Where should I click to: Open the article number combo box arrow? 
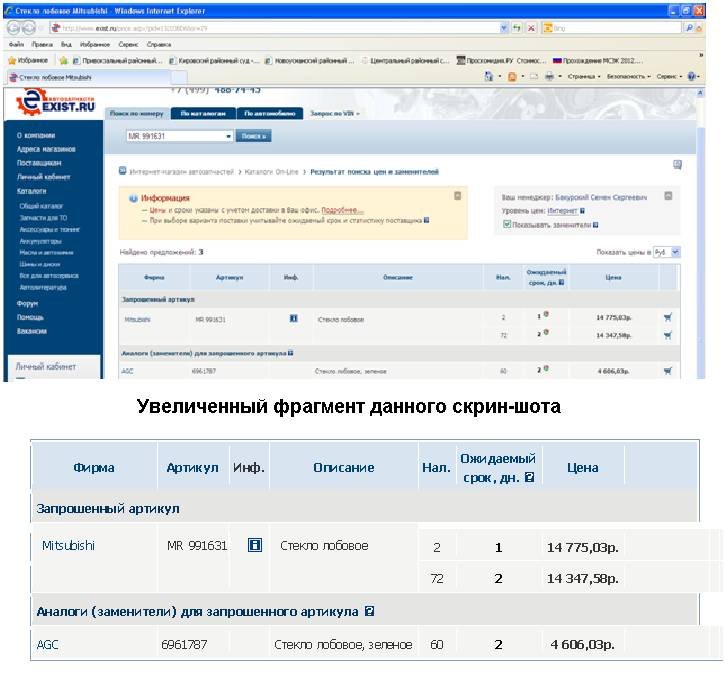(228, 136)
